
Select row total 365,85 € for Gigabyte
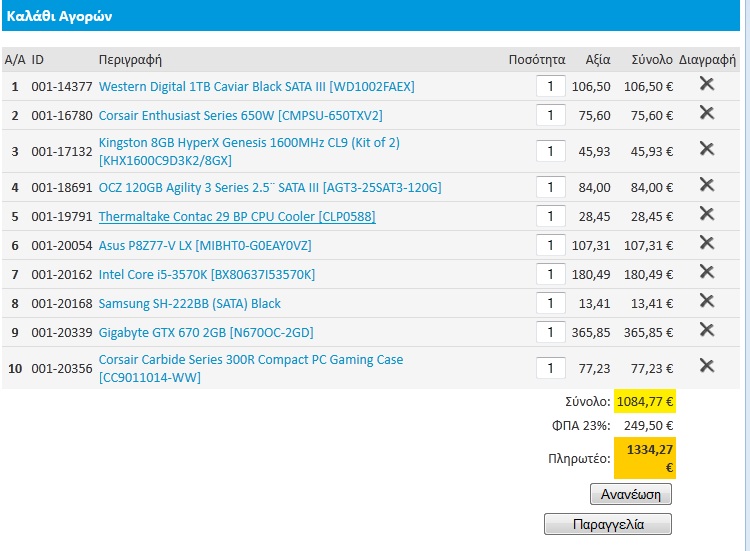click(648, 332)
